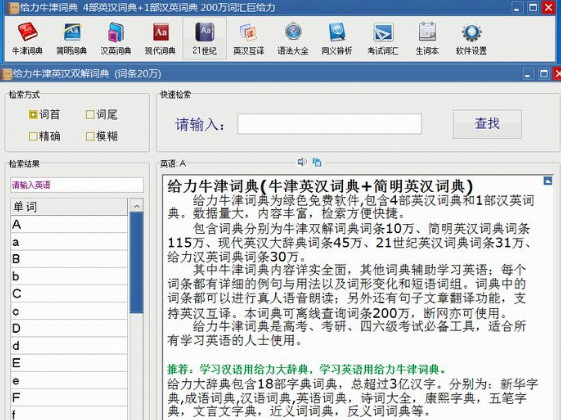Screen dimensions: 561x420
Task: Open the 语法大全 compass icon
Action: click(x=293, y=38)
